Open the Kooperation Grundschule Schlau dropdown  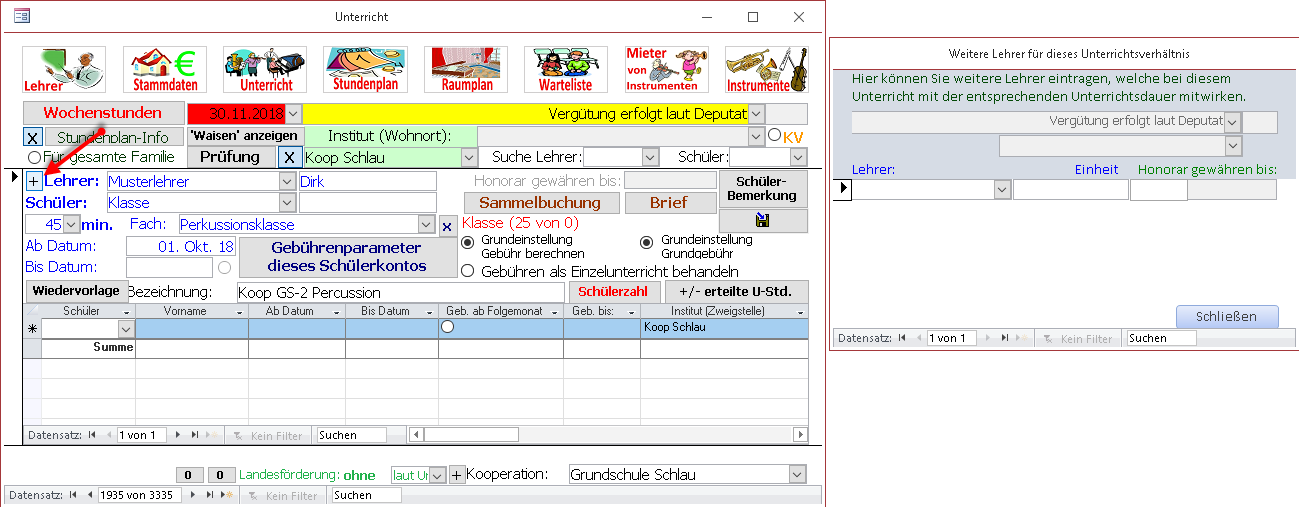click(797, 475)
